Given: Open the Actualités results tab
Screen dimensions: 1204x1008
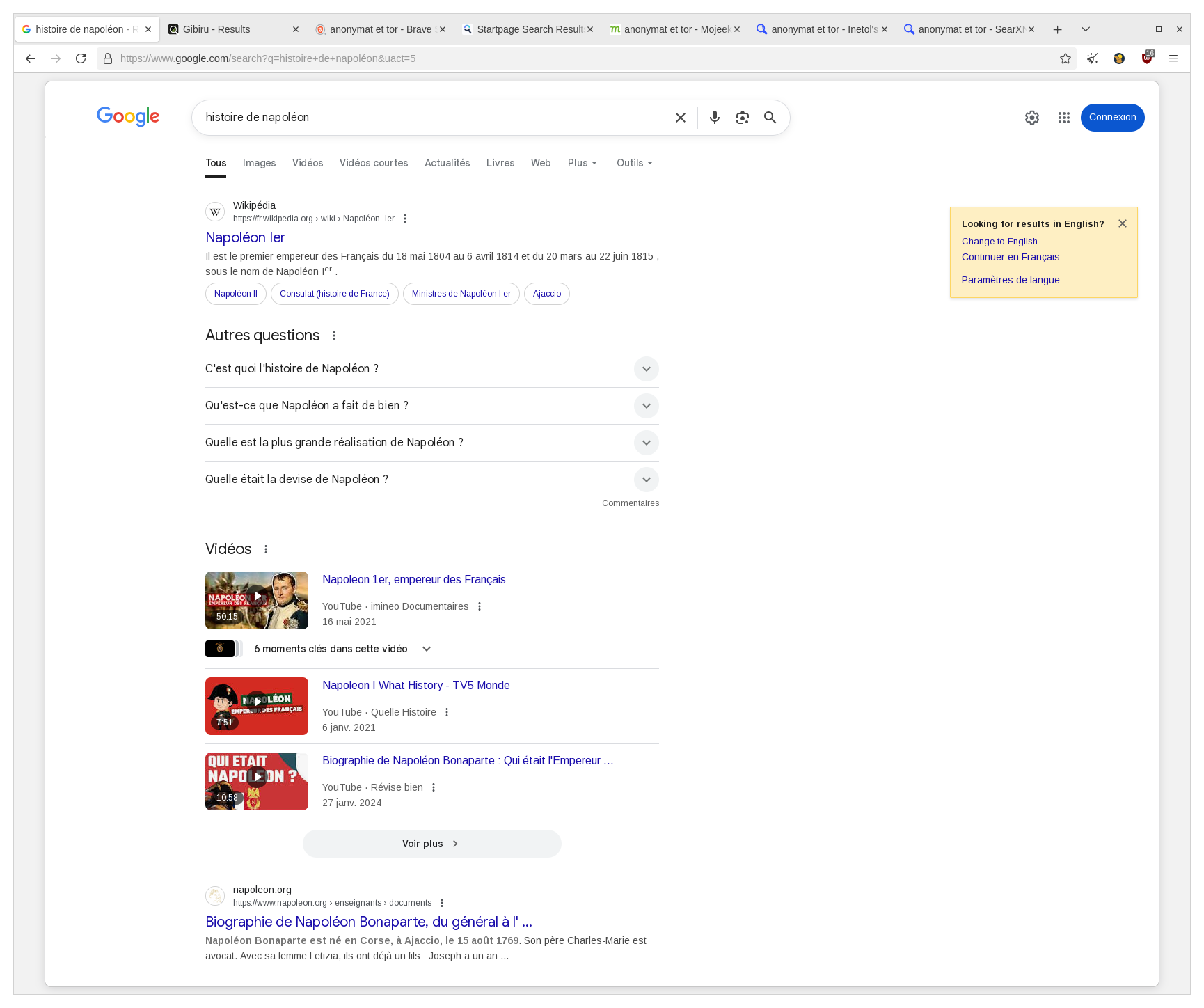Looking at the screenshot, I should (x=447, y=162).
